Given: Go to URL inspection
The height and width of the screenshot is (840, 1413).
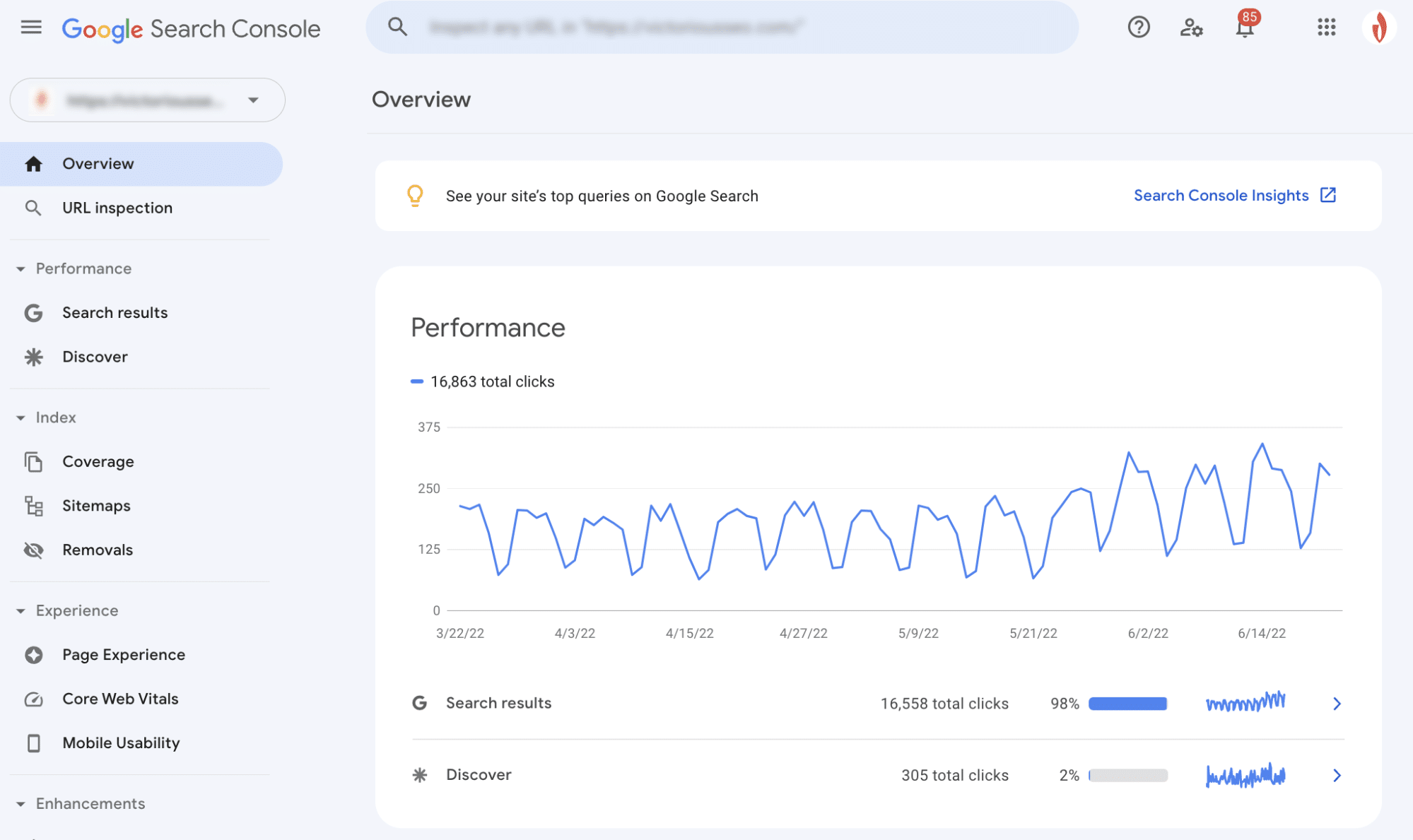Looking at the screenshot, I should 141,208.
